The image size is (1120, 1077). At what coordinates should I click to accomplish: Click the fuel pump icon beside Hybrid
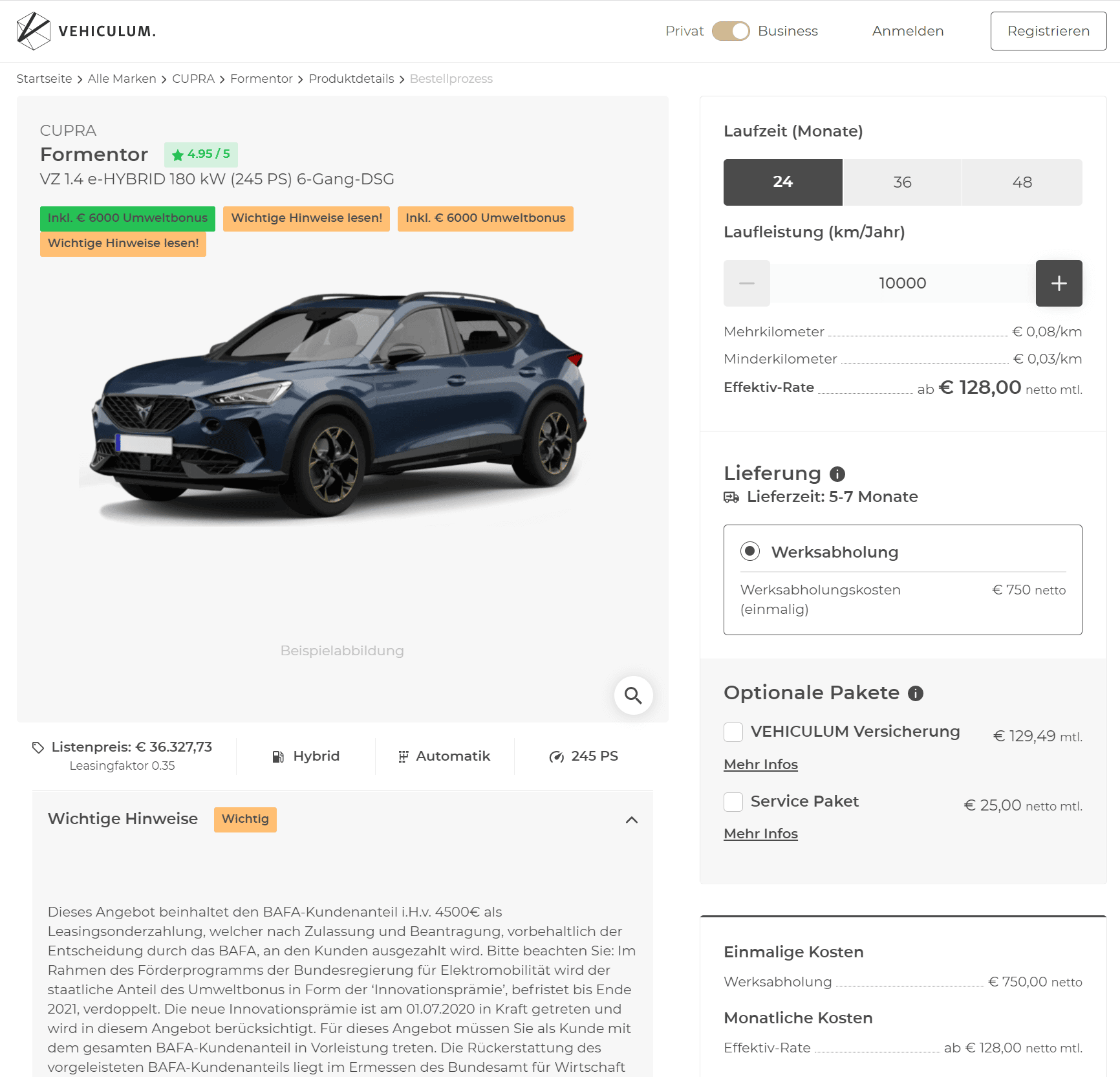278,756
